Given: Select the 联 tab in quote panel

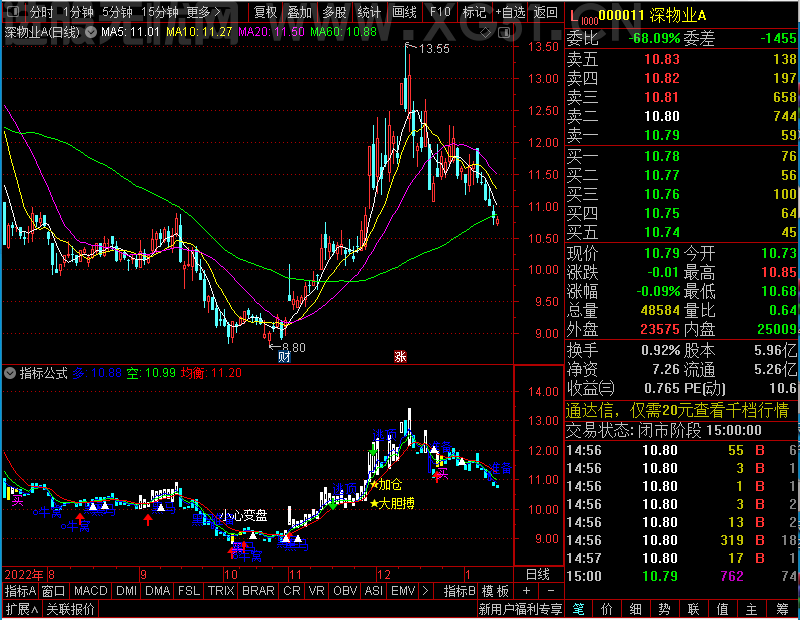Looking at the screenshot, I should pos(693,609).
